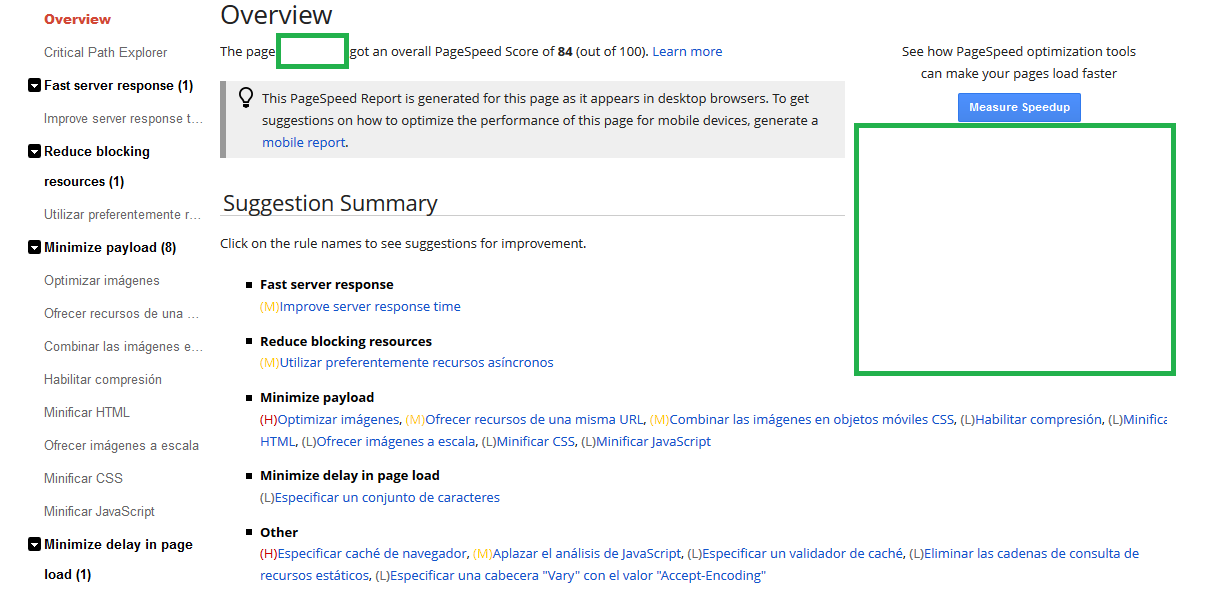Open Especificar un conjunto de caracteres link
Viewport: 1212px width, 593px height.
387,498
